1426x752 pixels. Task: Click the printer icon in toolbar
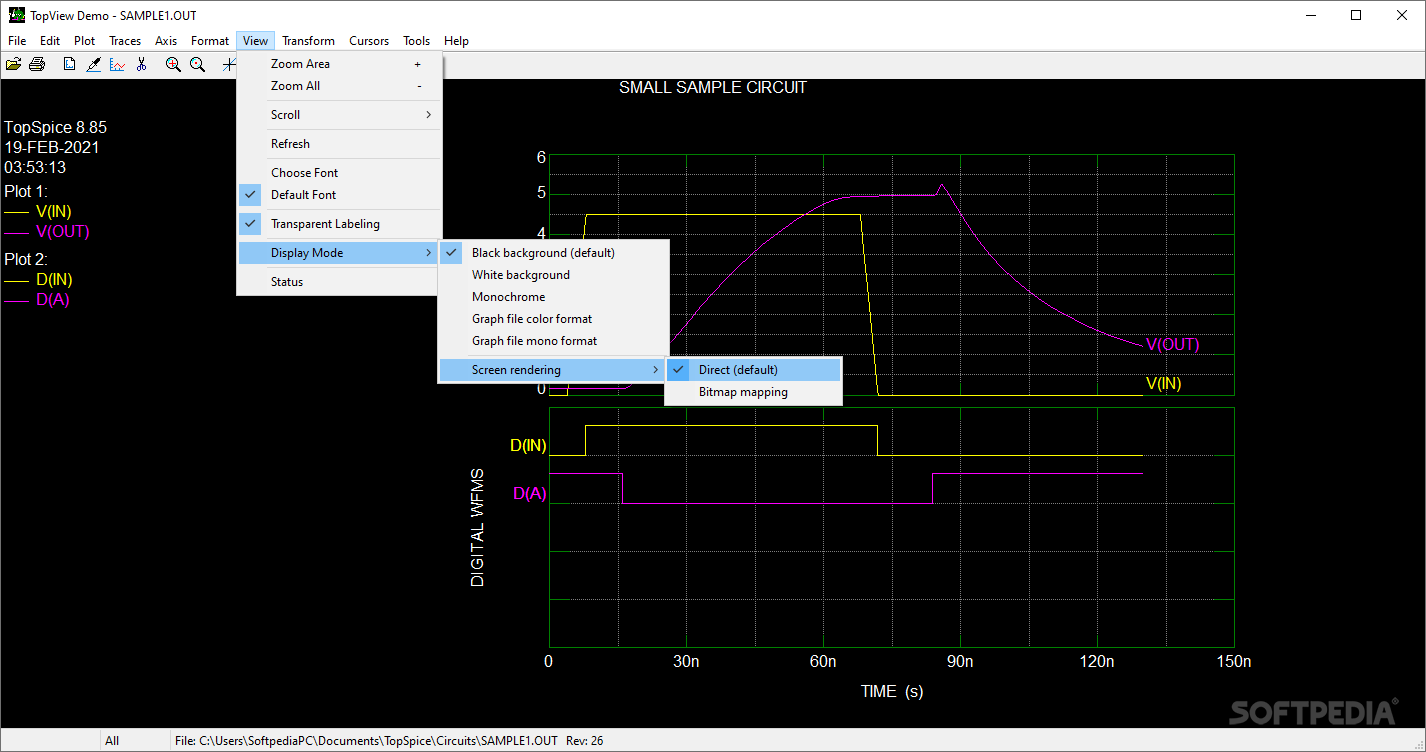[x=37, y=65]
